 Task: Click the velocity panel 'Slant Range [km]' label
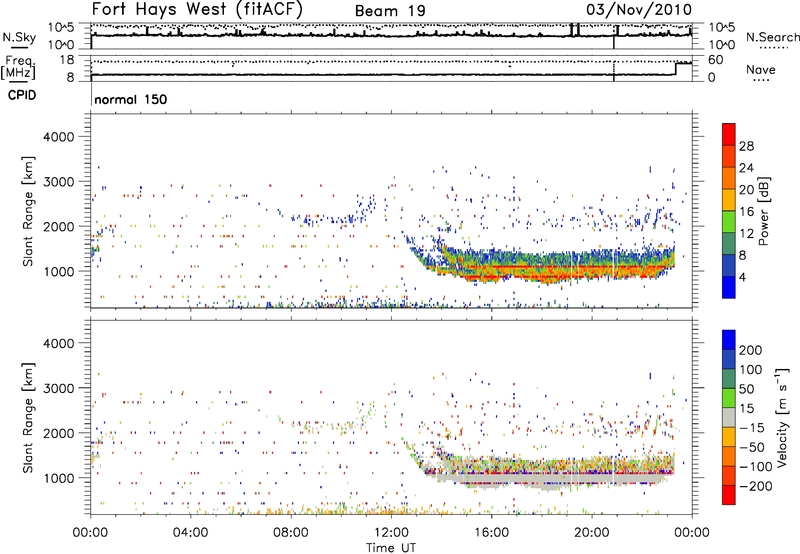coord(28,417)
